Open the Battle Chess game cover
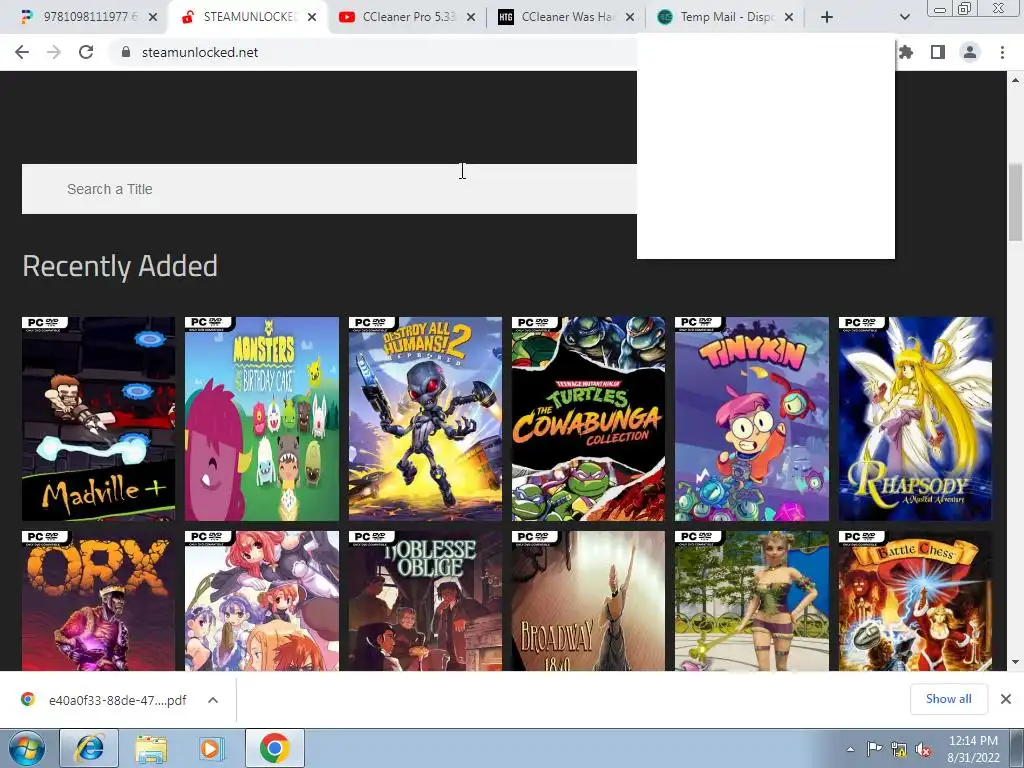This screenshot has width=1024, height=768. [915, 601]
